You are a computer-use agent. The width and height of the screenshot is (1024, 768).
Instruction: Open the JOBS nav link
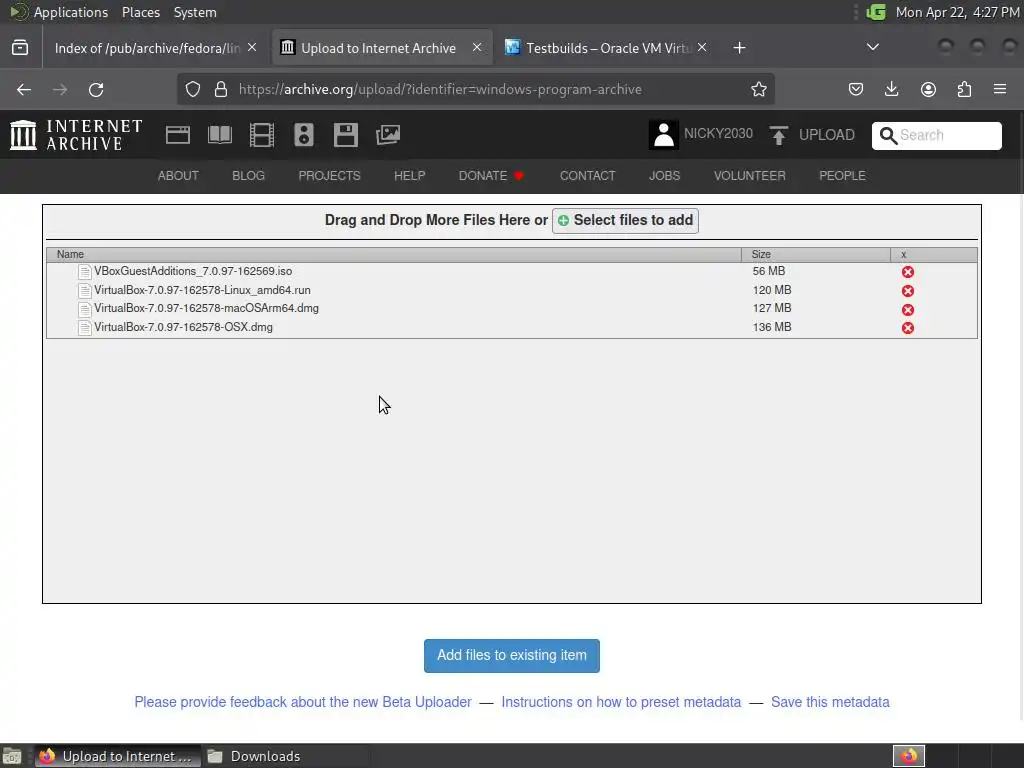pyautogui.click(x=664, y=176)
